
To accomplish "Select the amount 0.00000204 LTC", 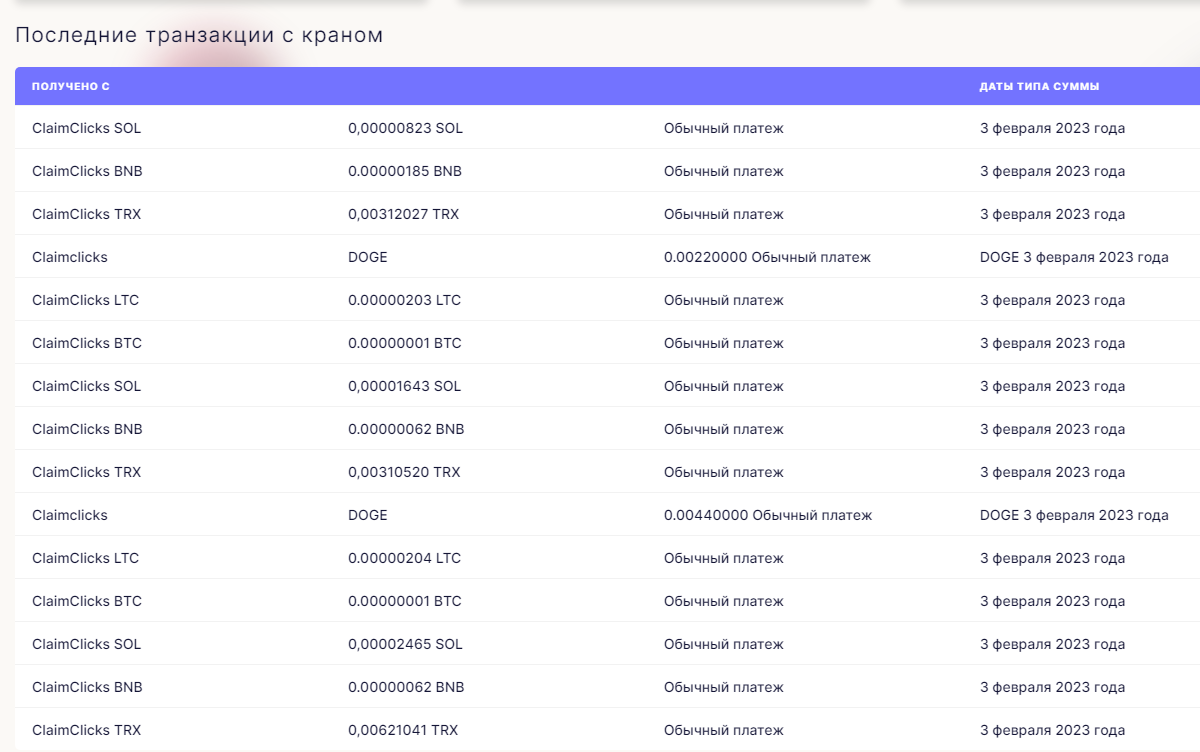I will [404, 558].
